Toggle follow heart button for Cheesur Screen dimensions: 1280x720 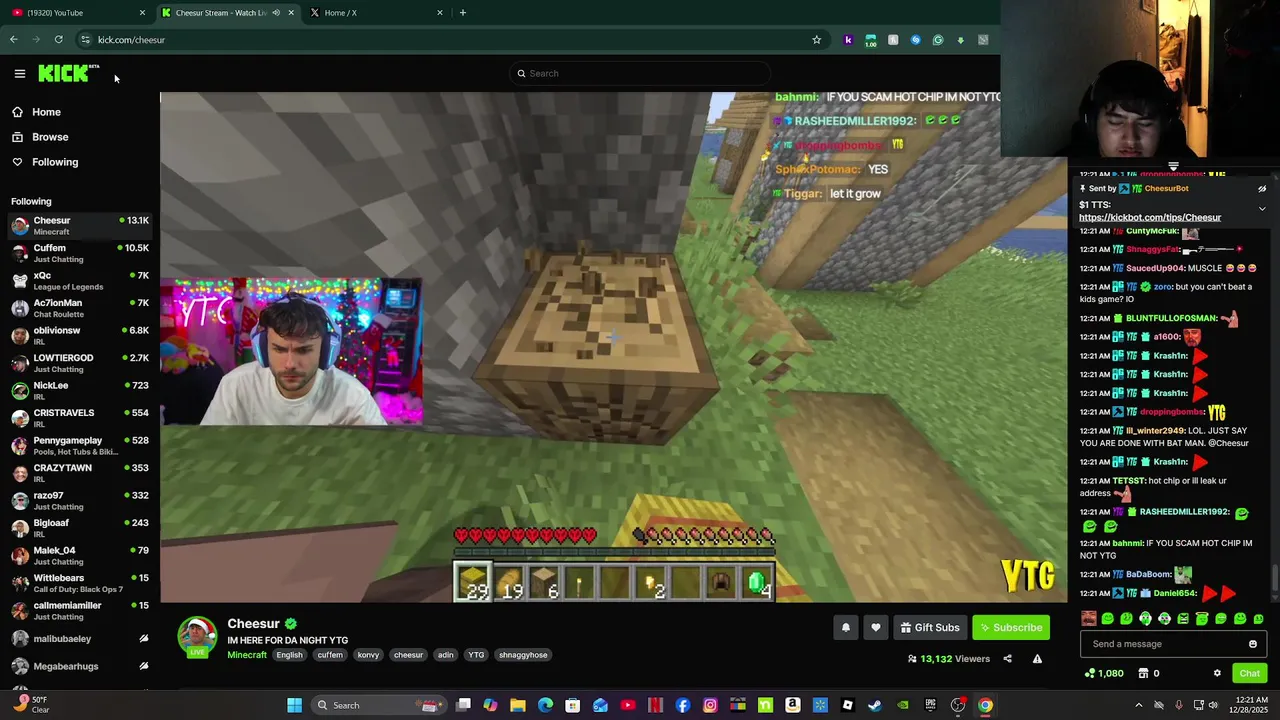(875, 627)
